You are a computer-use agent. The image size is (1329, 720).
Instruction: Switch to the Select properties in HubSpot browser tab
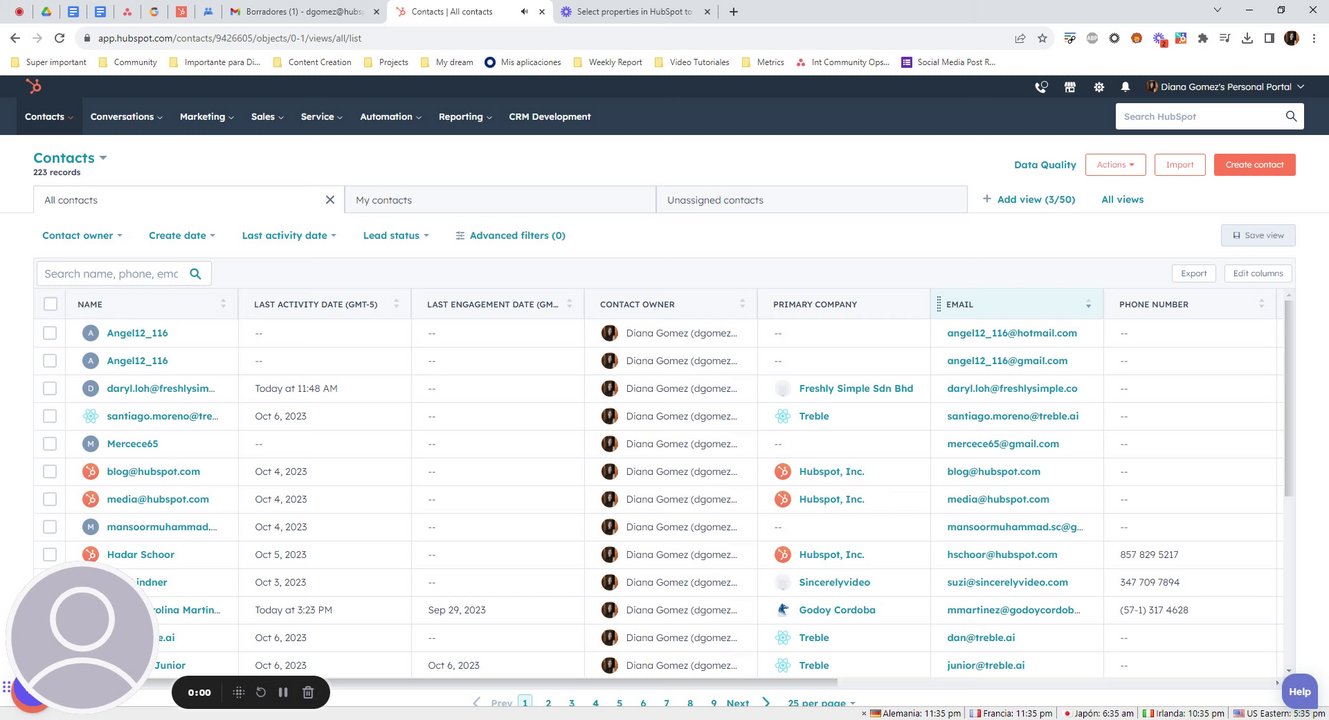pyautogui.click(x=634, y=12)
